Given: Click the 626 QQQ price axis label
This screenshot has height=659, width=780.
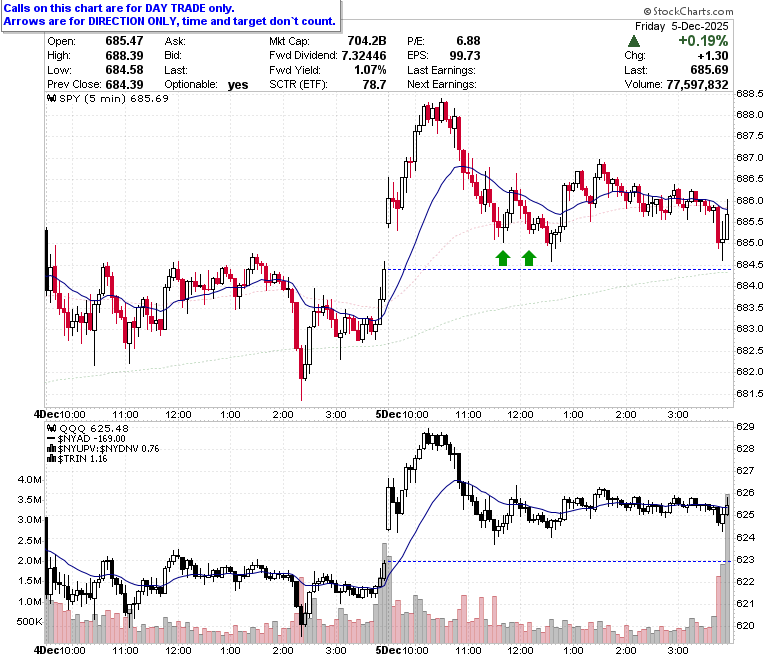Looking at the screenshot, I should click(x=745, y=493).
